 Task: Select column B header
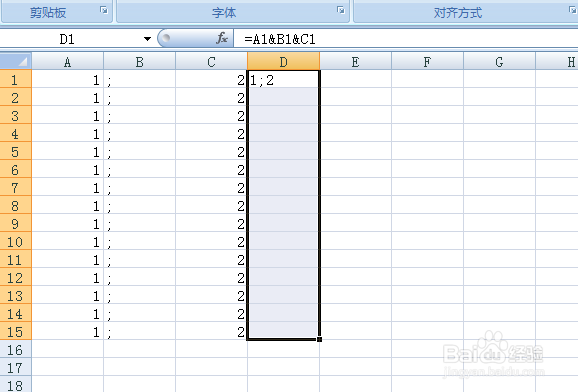click(139, 61)
